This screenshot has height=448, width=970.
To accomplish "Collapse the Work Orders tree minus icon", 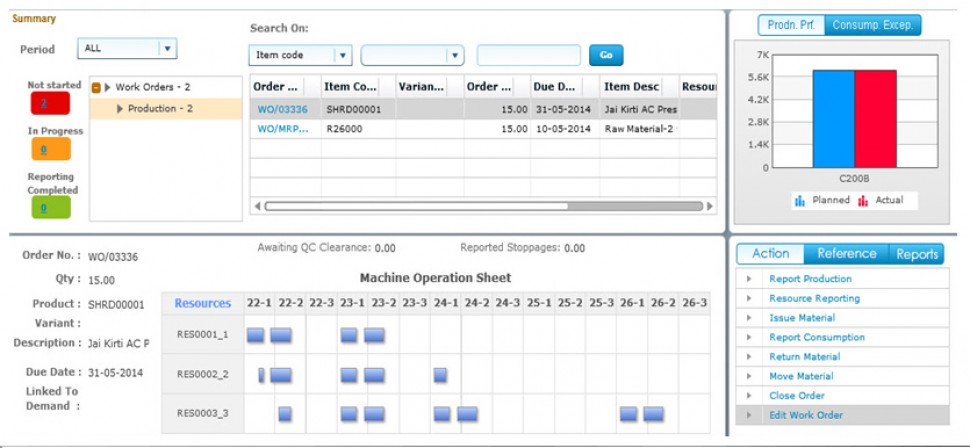I will pos(96,88).
